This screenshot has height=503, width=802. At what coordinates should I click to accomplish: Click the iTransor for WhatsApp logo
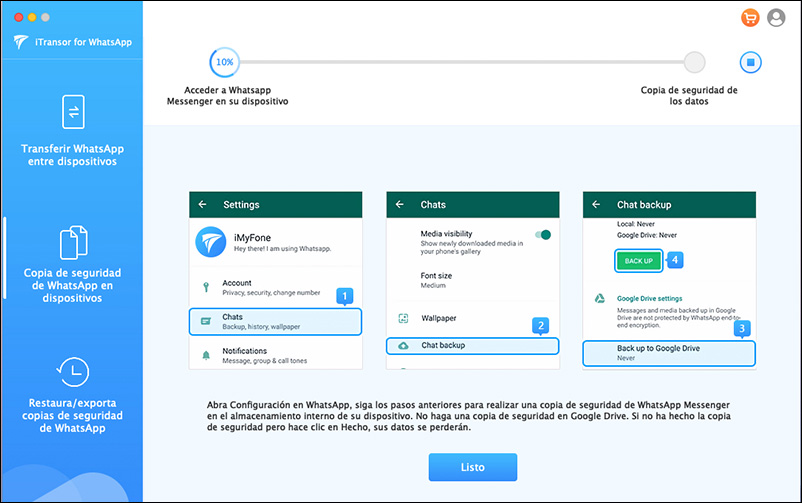tap(21, 41)
